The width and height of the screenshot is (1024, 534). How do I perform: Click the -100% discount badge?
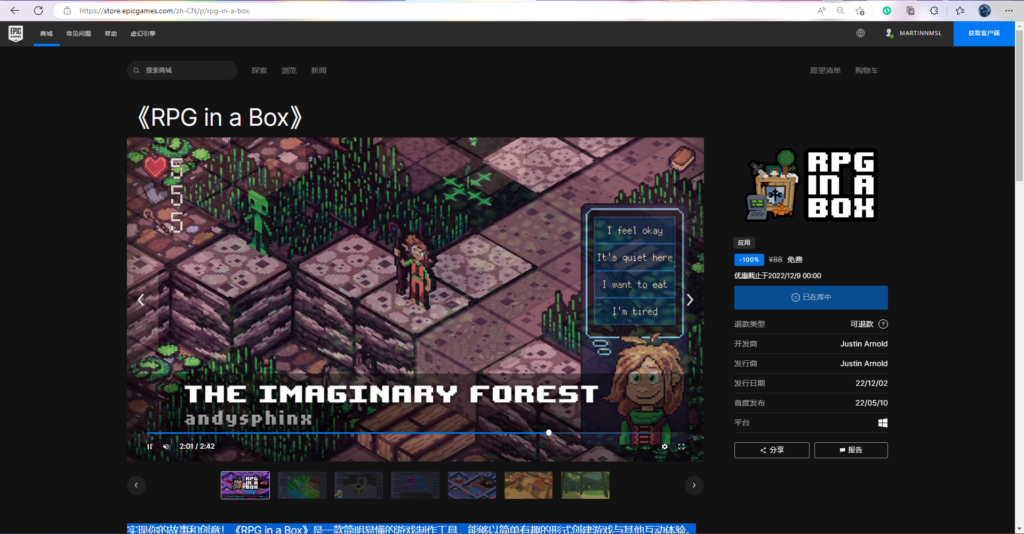point(749,260)
